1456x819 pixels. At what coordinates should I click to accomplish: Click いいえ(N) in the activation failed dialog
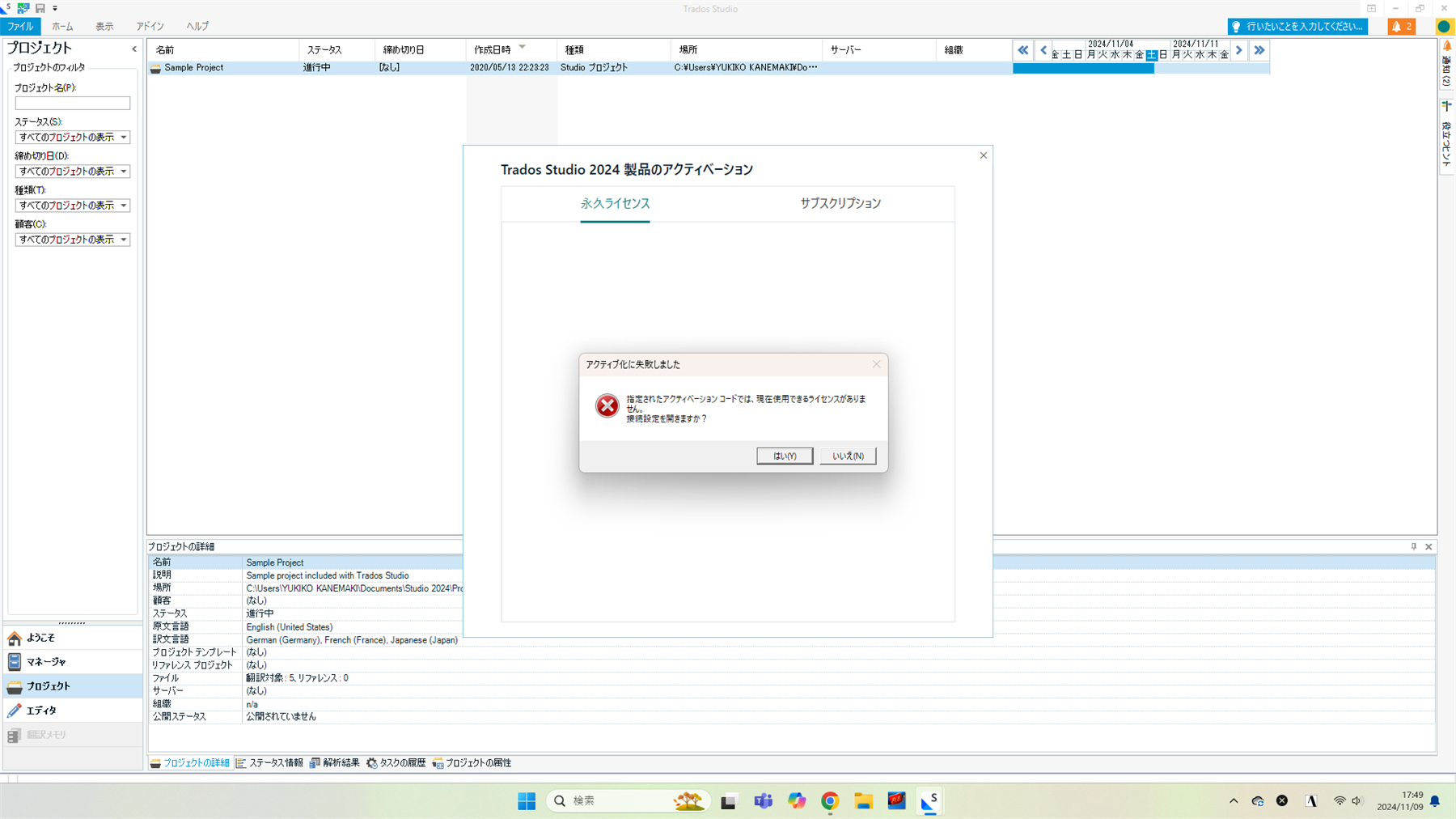[848, 456]
